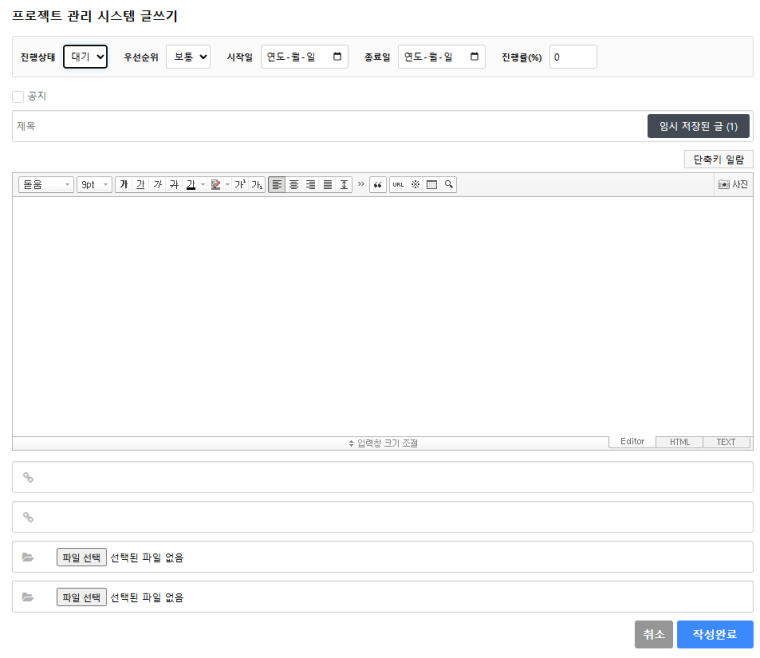The width and height of the screenshot is (760, 658).
Task: Click the first 파일 선택 button
Action: [x=81, y=557]
